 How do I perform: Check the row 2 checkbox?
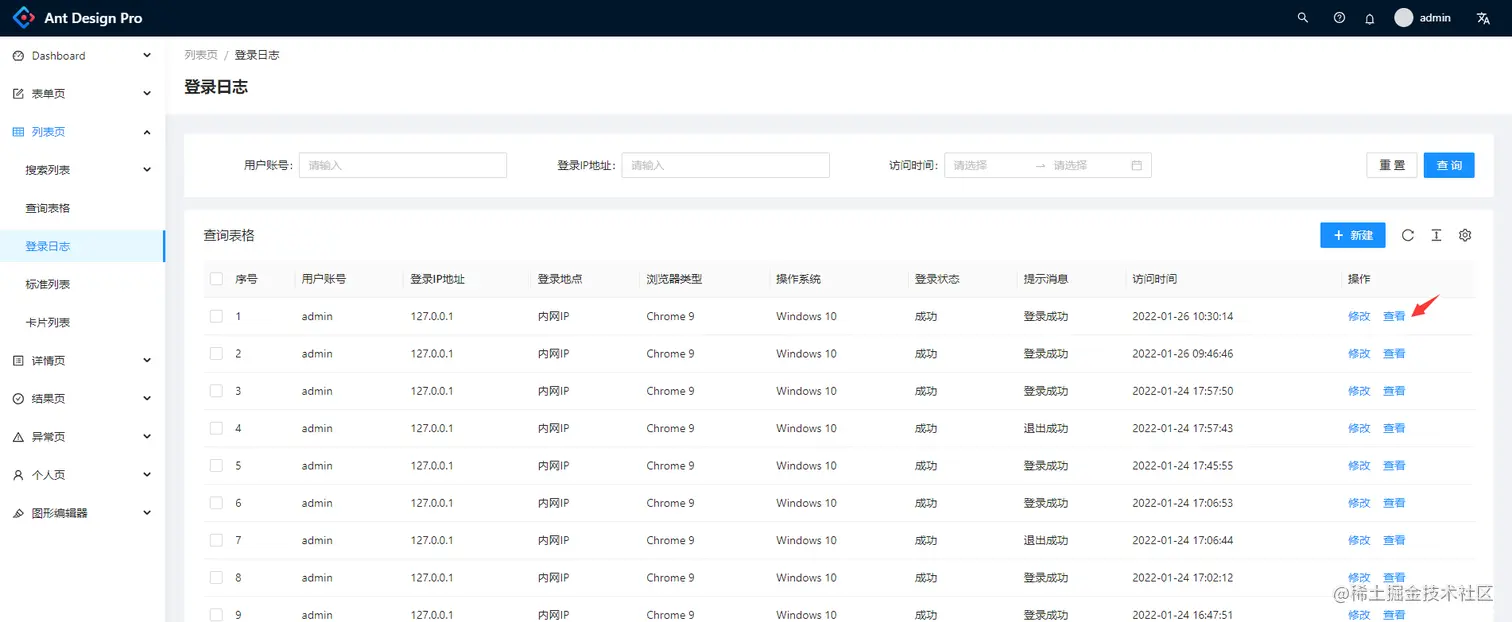point(216,354)
